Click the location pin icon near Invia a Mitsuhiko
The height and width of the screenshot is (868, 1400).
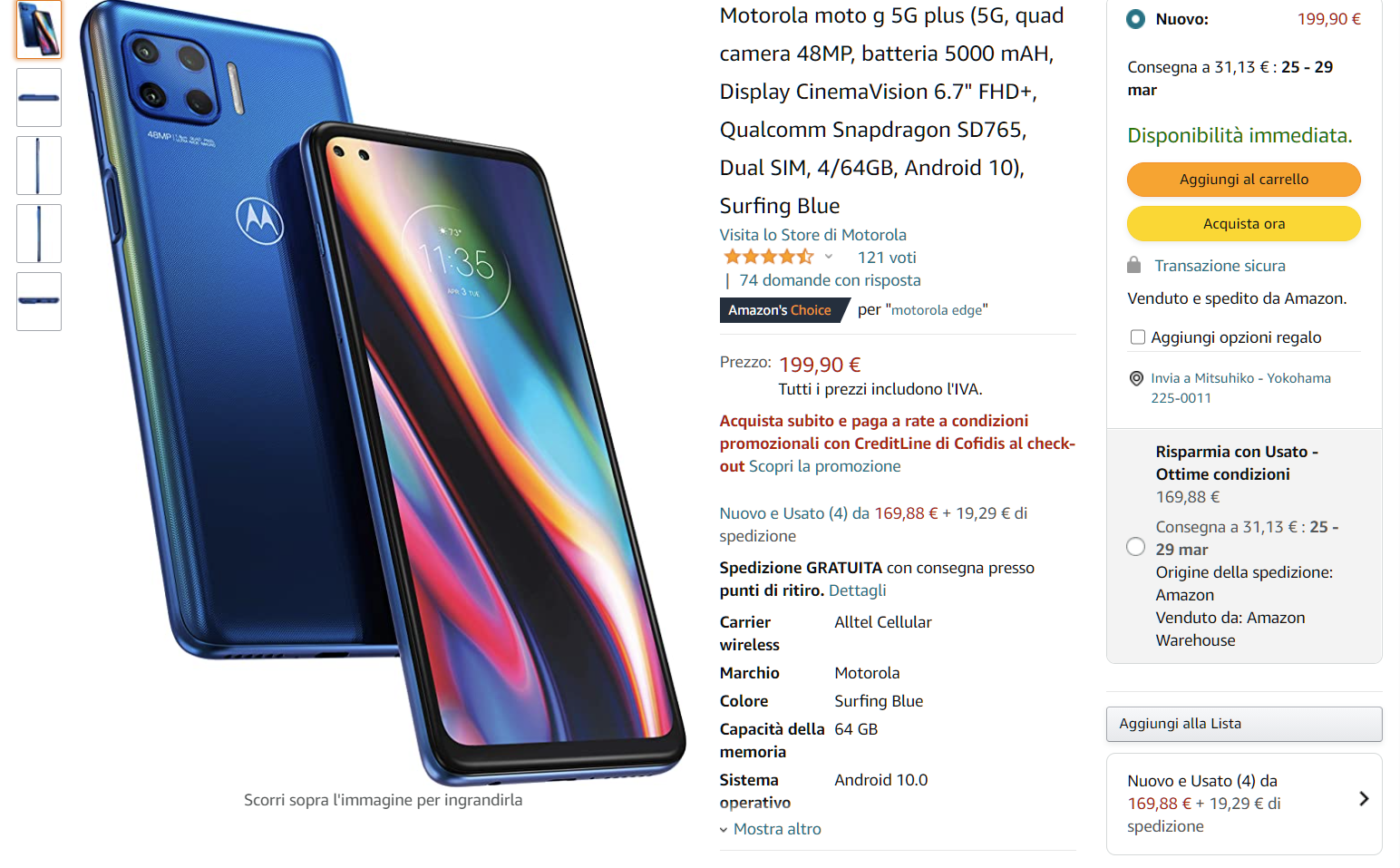[x=1136, y=378]
